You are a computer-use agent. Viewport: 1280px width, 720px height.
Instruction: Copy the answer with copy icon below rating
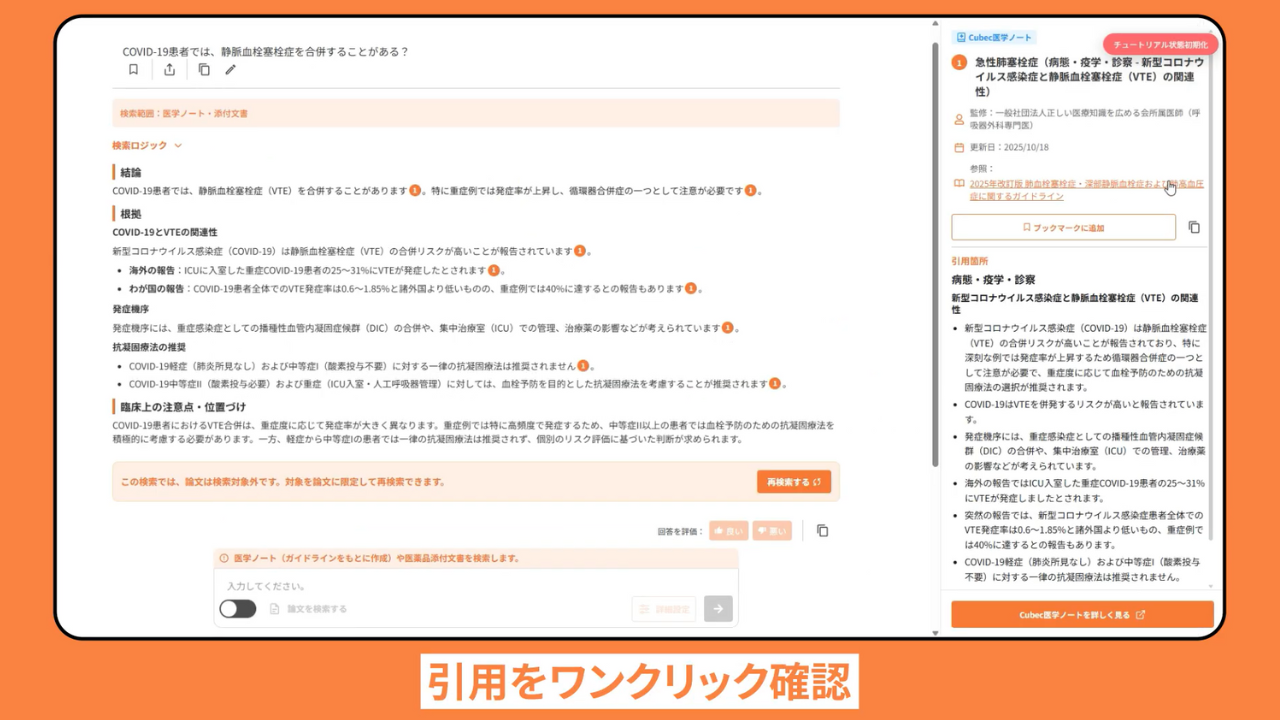tap(822, 531)
